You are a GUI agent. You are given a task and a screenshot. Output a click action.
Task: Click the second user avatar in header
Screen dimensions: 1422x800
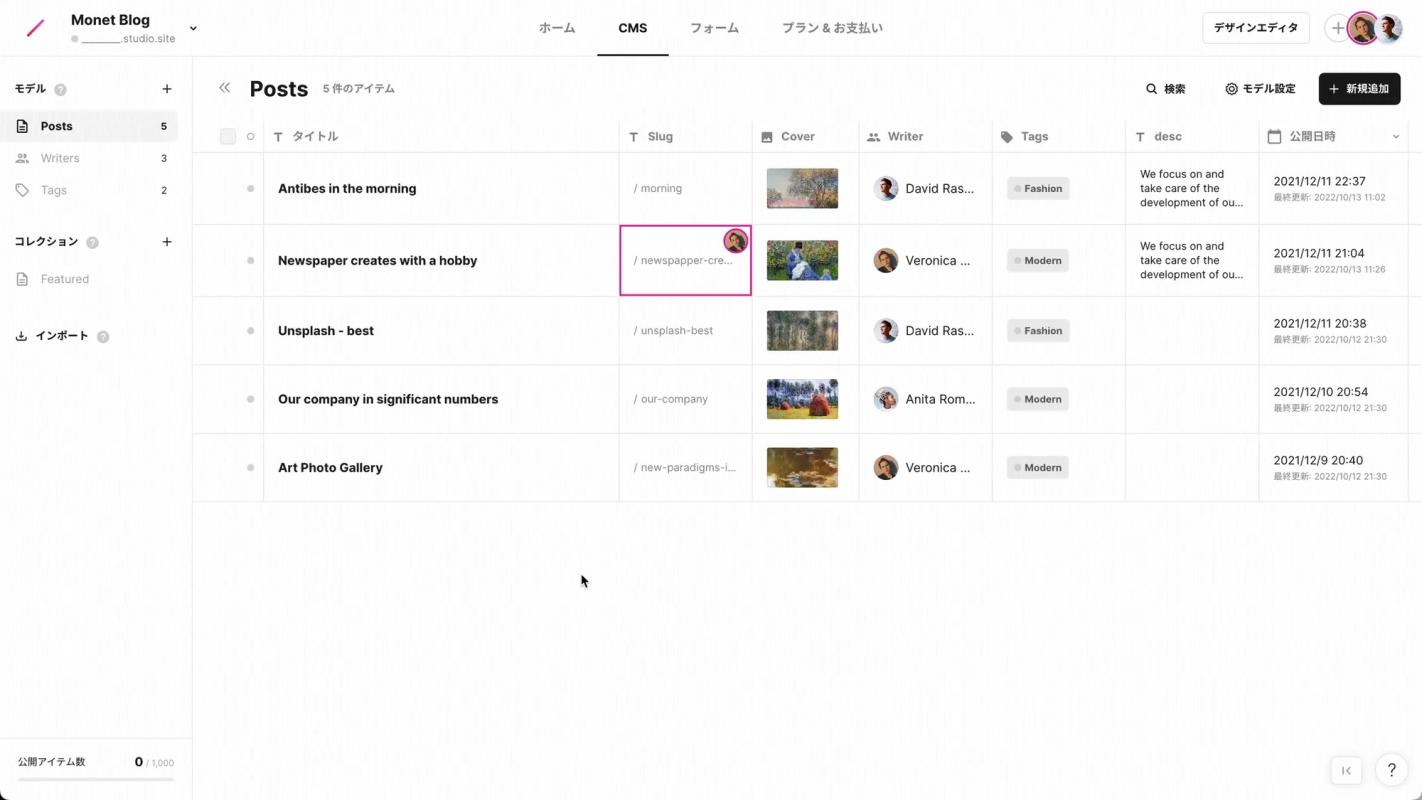[1389, 28]
